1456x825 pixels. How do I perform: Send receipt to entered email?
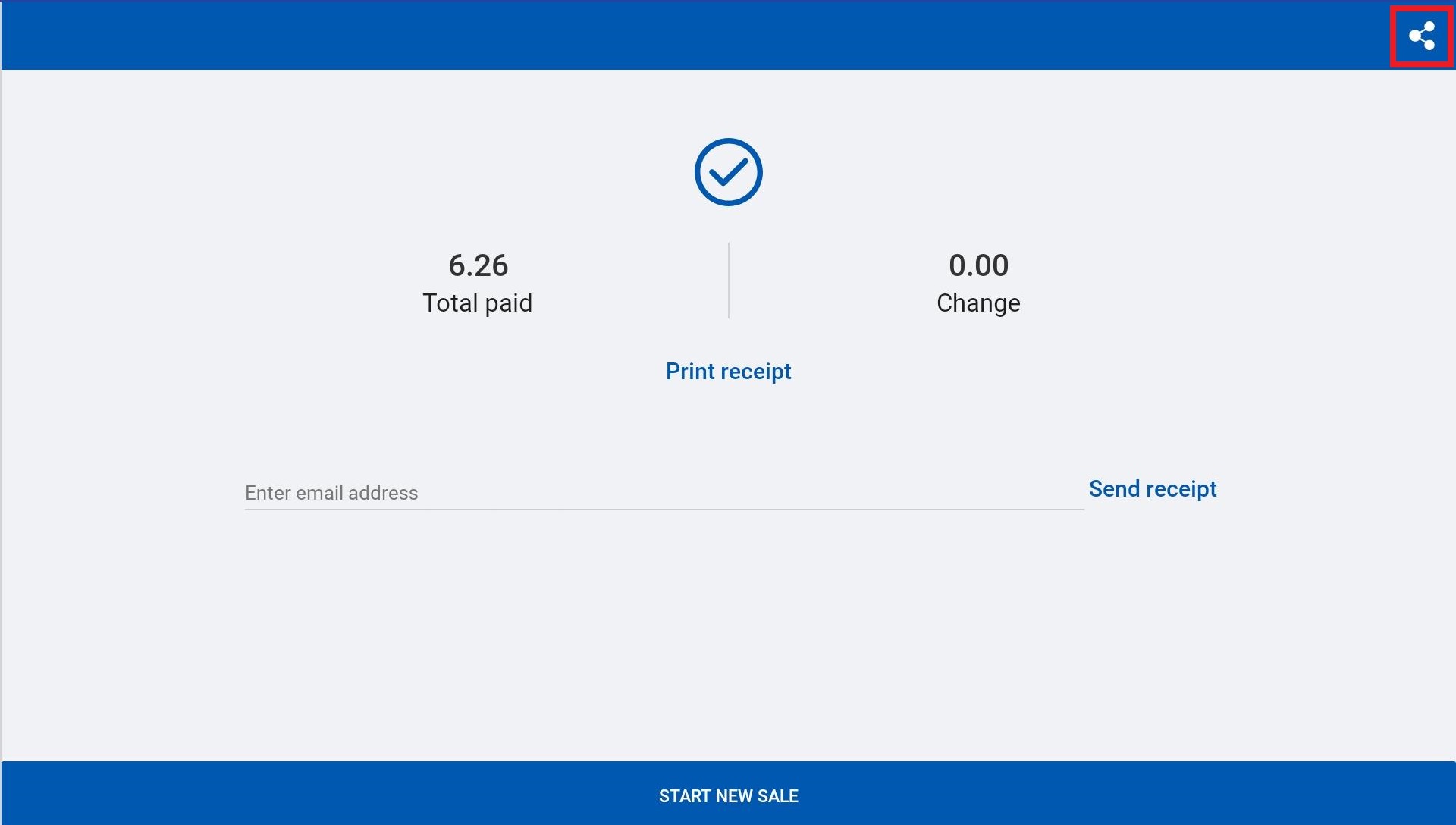click(x=1152, y=489)
